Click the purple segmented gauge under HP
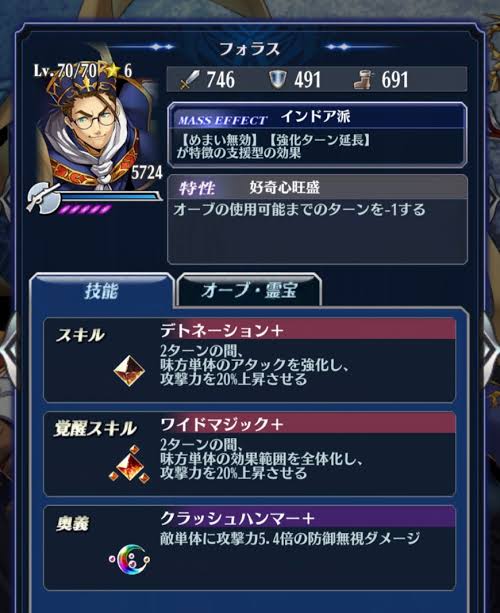The image size is (500, 613). click(84, 210)
